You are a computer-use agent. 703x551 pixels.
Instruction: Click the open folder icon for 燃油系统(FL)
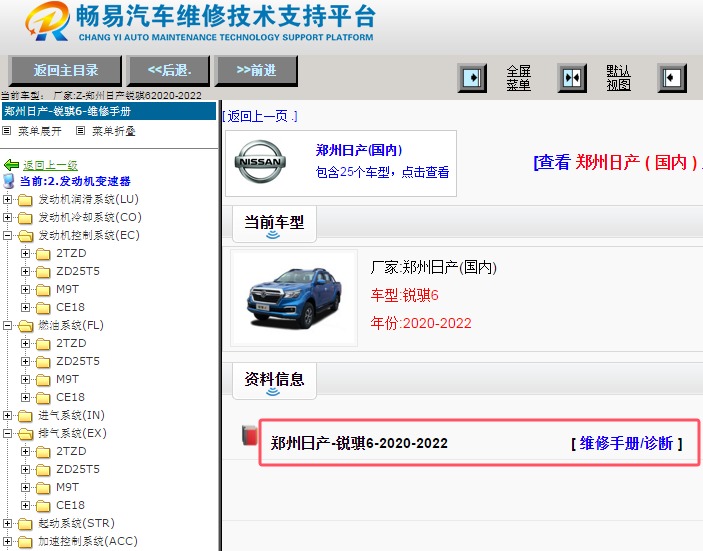(26, 325)
